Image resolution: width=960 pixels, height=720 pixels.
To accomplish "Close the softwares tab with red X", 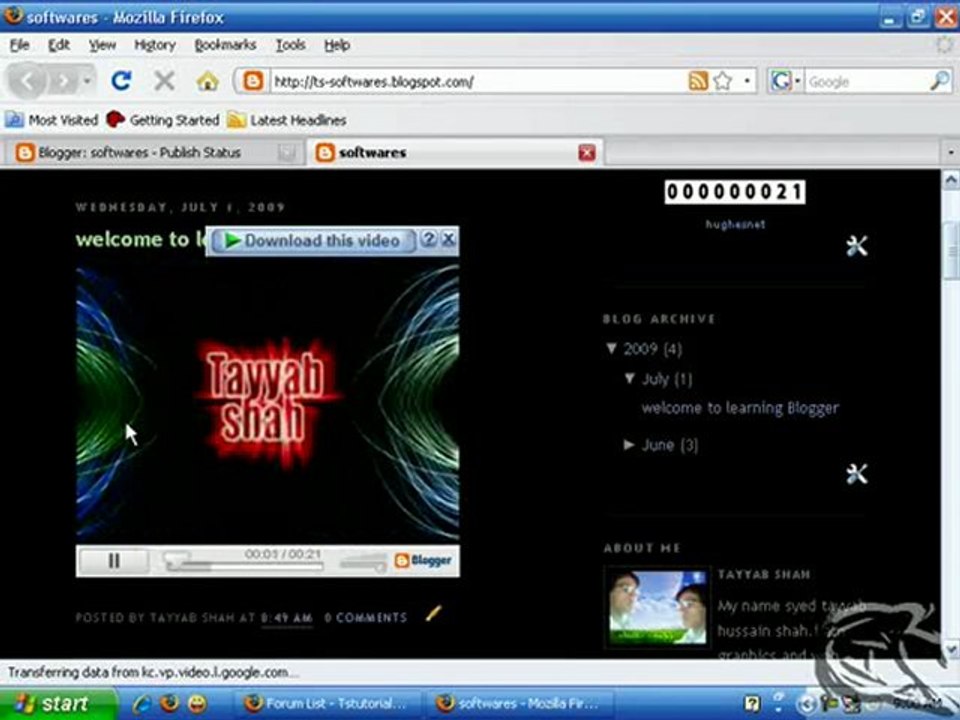I will click(587, 152).
